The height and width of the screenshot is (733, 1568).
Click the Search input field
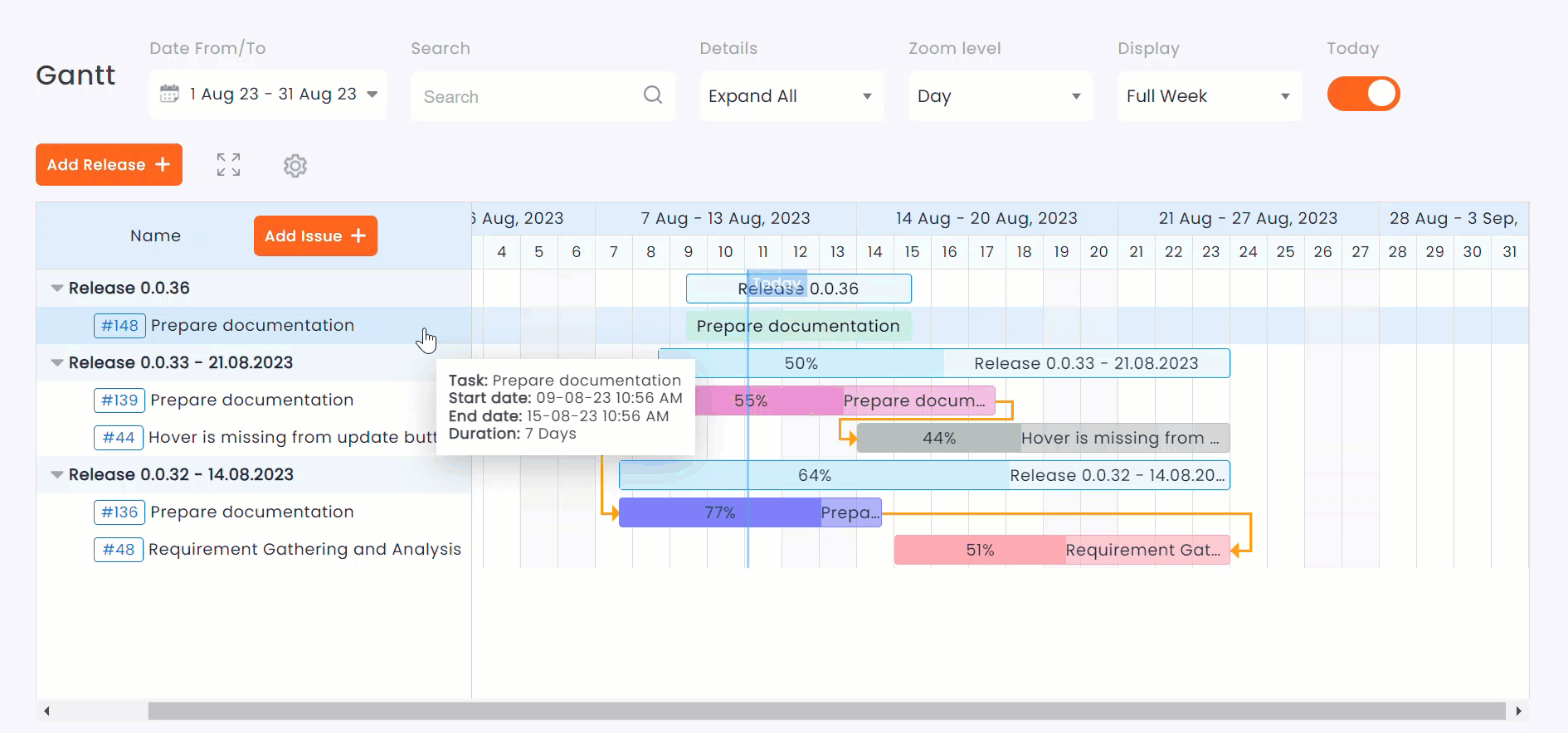pyautogui.click(x=527, y=97)
